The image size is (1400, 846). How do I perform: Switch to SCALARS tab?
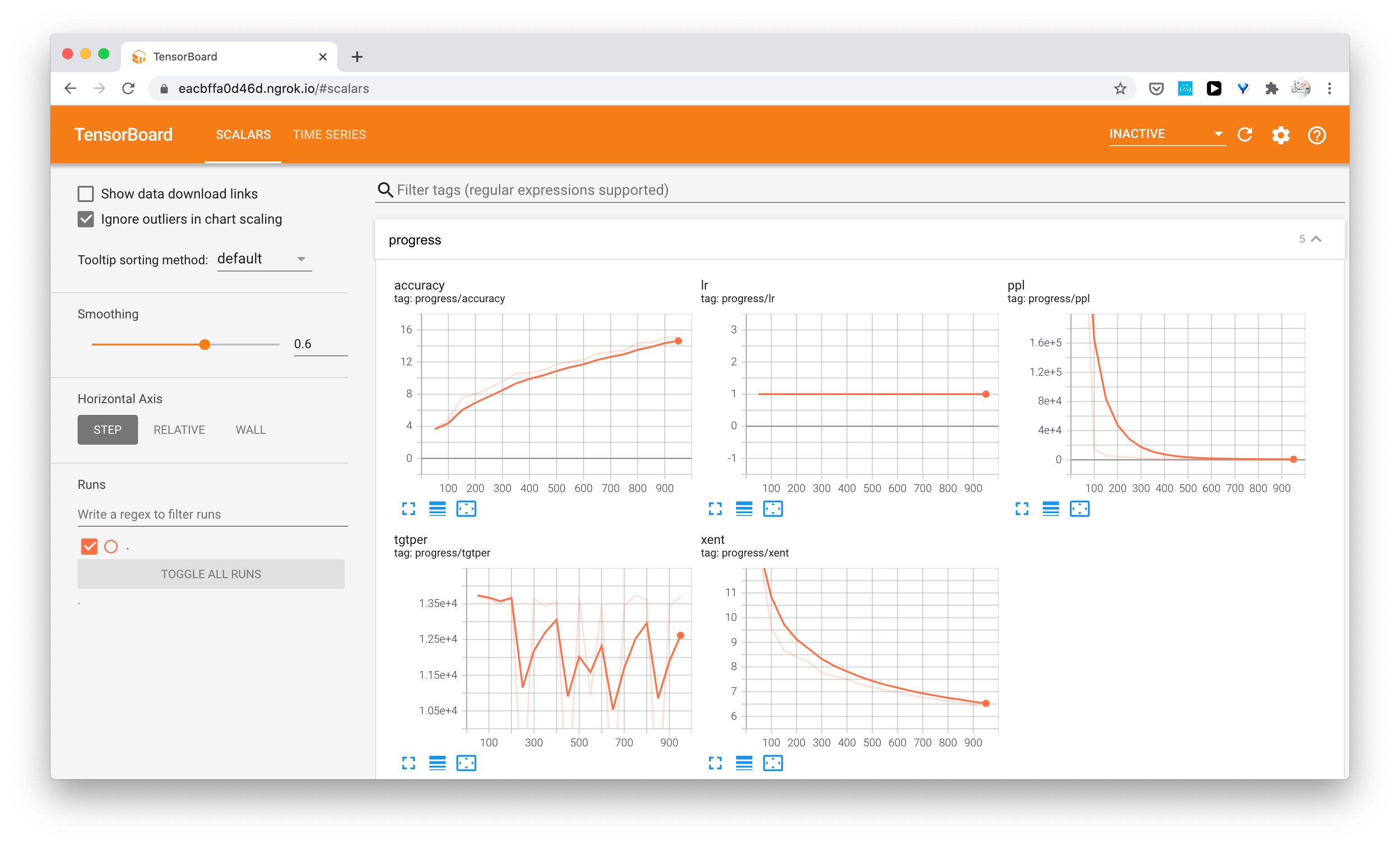243,135
